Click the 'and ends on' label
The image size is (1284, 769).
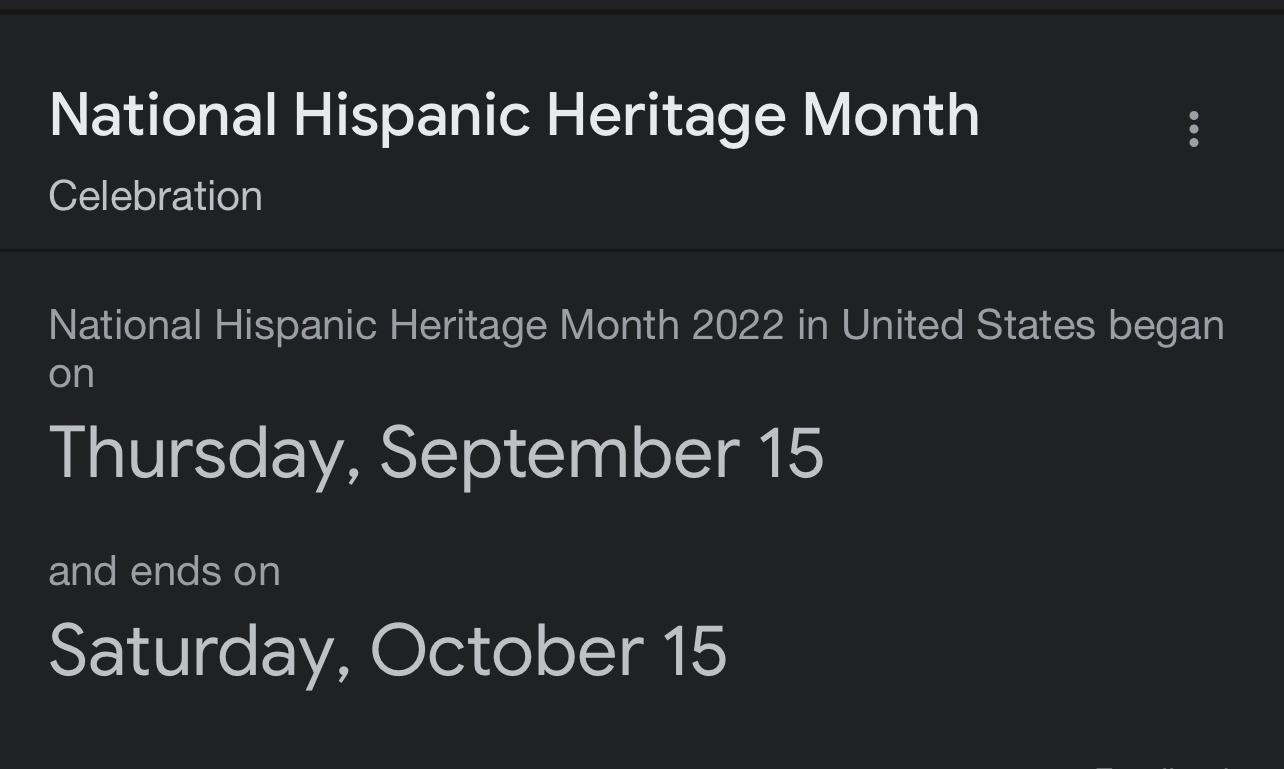165,570
